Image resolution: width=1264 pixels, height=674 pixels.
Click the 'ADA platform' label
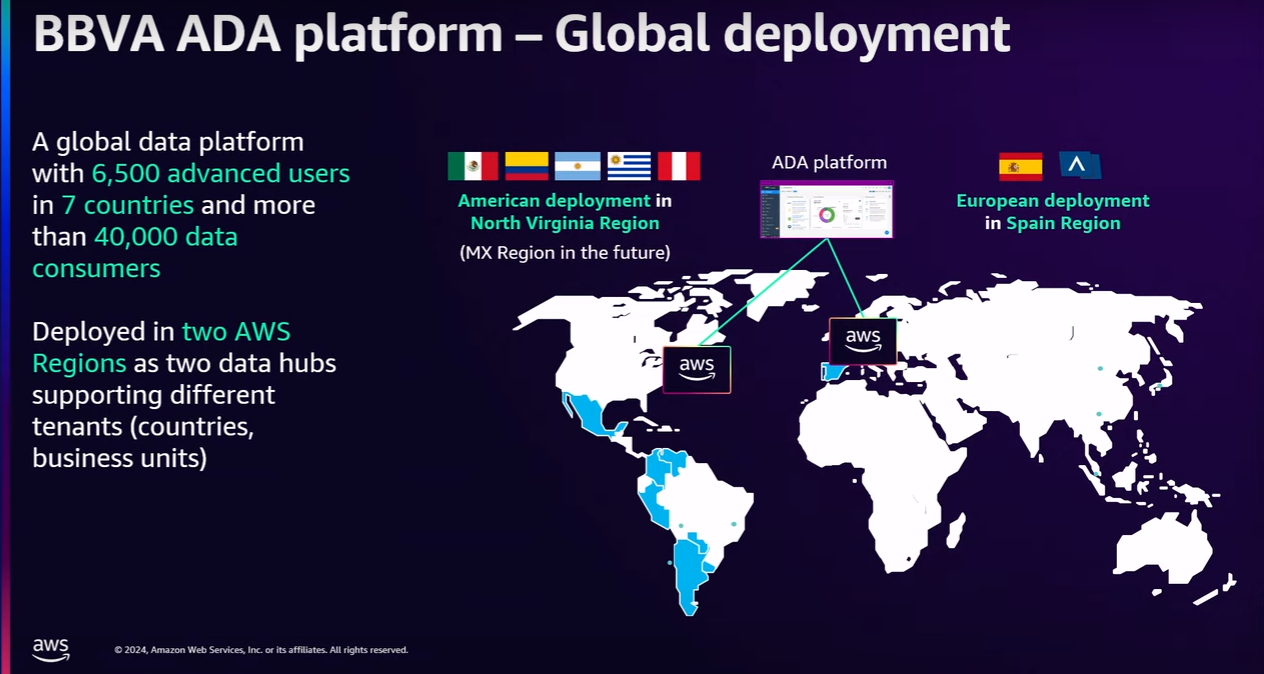829,162
